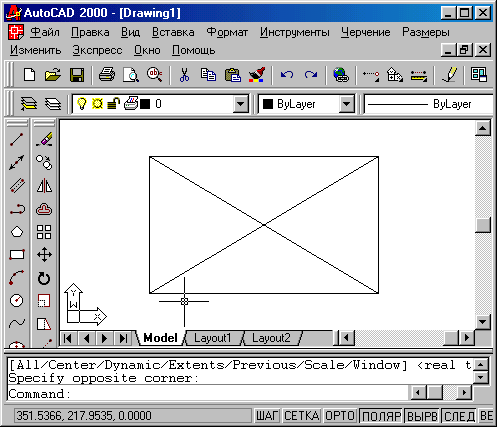Screen dimensions: 497x427
Task: Activate the Rotate tool
Action: [44, 278]
